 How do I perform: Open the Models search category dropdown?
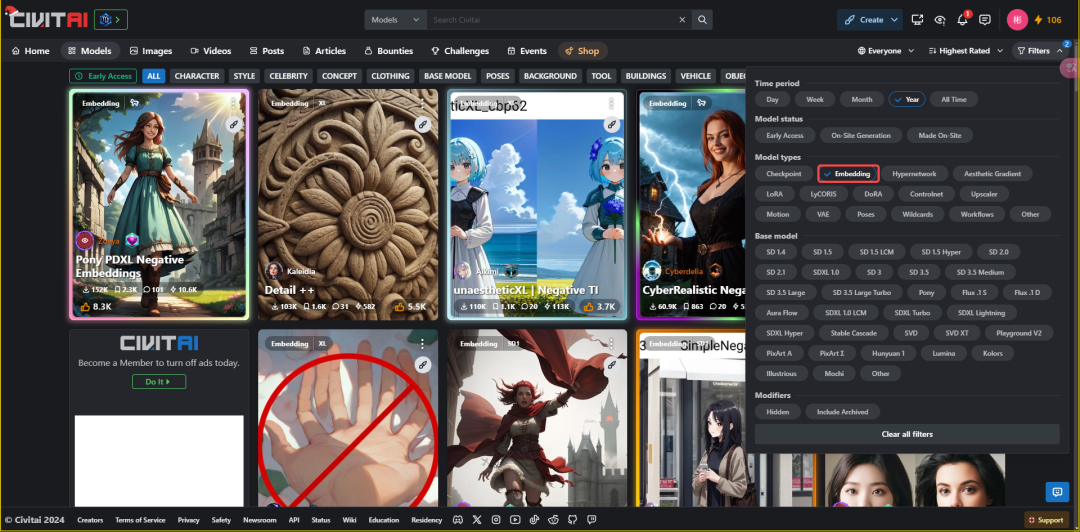[395, 19]
